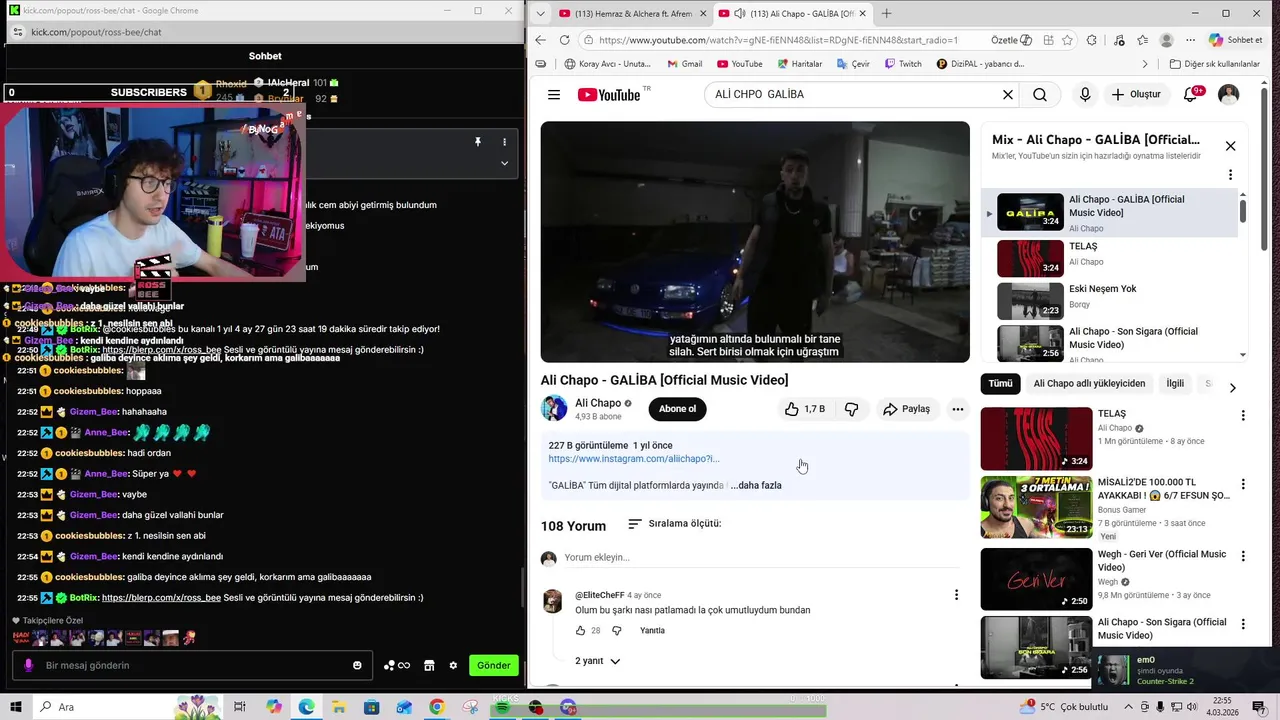Open Edge settings and more menu
Viewport: 1280px width, 720px height.
point(1190,40)
